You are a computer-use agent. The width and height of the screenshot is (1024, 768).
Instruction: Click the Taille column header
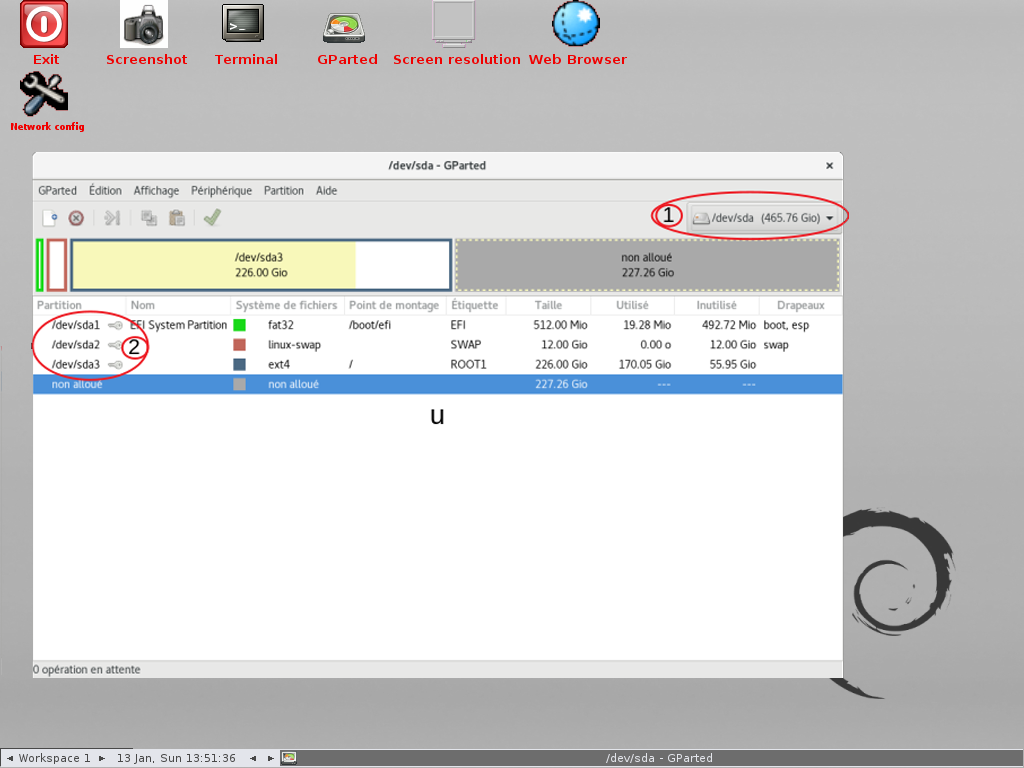(548, 305)
